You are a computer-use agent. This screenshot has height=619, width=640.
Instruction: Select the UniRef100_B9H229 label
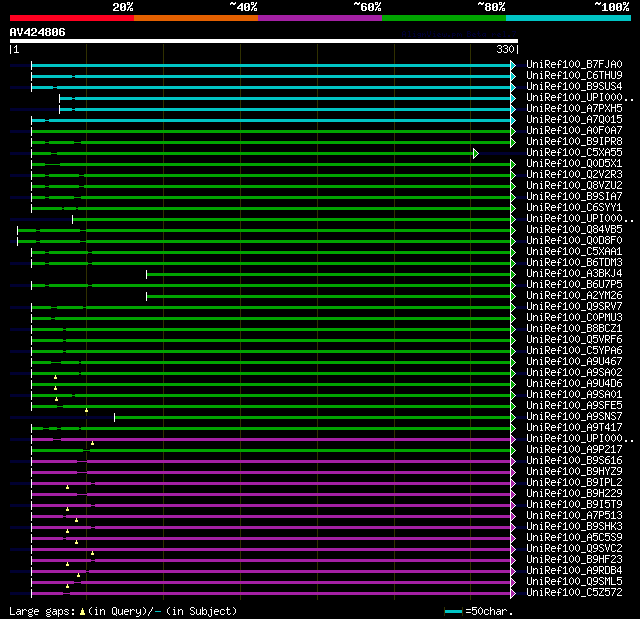pos(574,494)
